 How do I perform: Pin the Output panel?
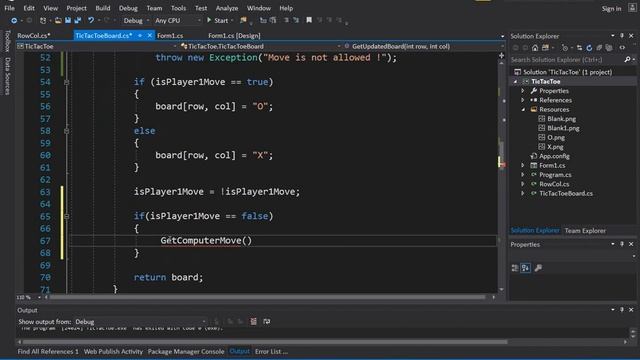coord(622,310)
